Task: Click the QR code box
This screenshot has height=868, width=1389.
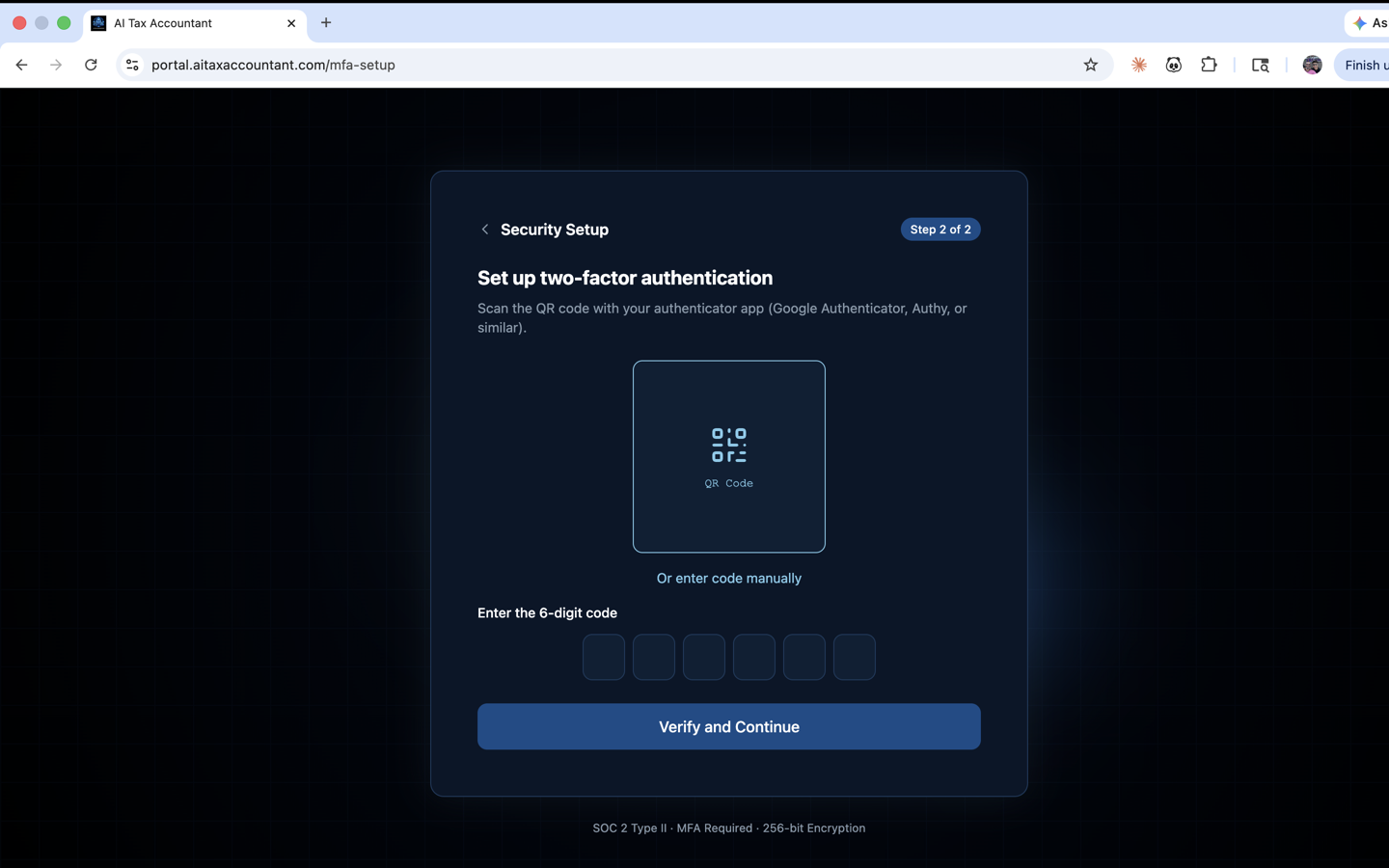Action: point(729,456)
